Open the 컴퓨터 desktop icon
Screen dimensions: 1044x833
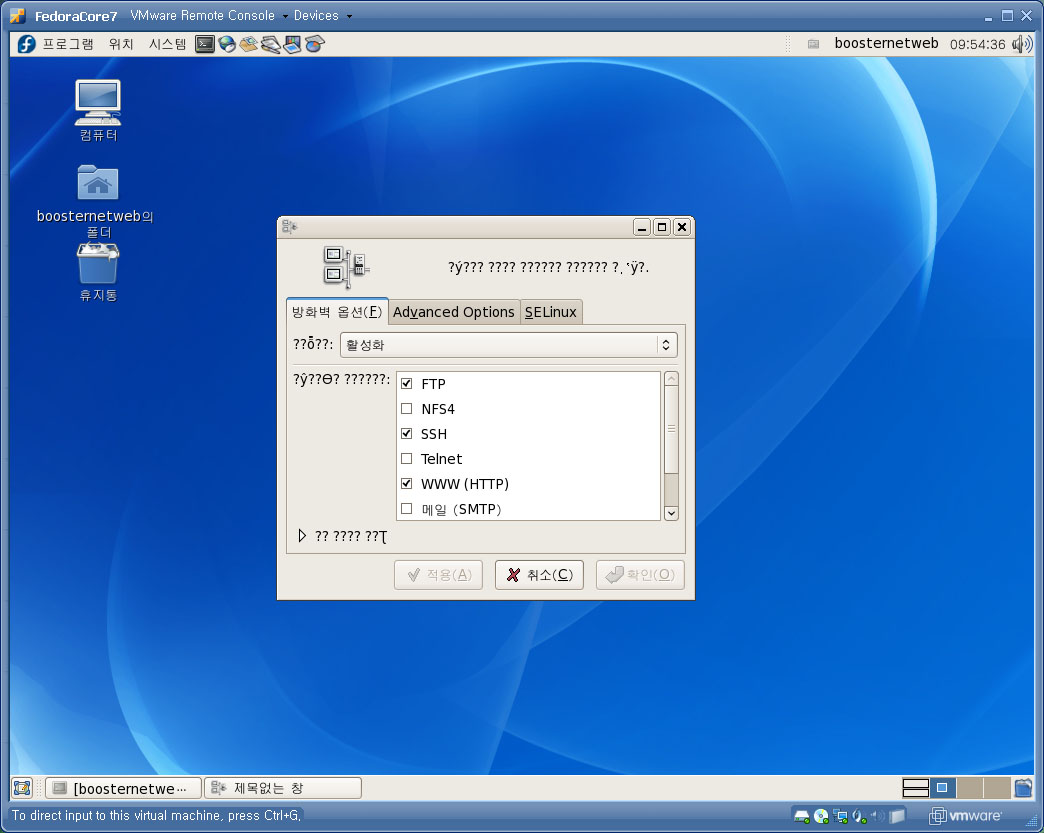click(98, 101)
